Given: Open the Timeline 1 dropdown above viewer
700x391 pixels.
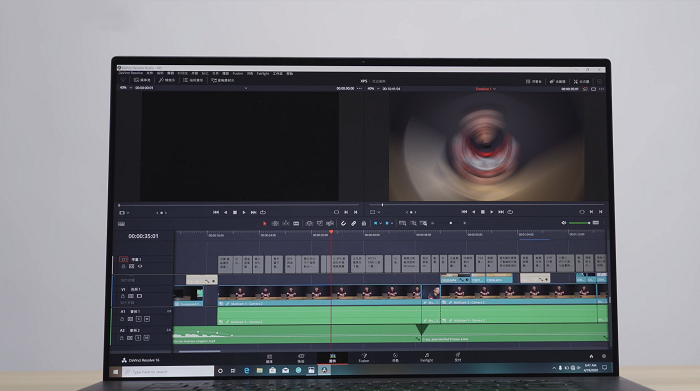Looking at the screenshot, I should pyautogui.click(x=486, y=89).
